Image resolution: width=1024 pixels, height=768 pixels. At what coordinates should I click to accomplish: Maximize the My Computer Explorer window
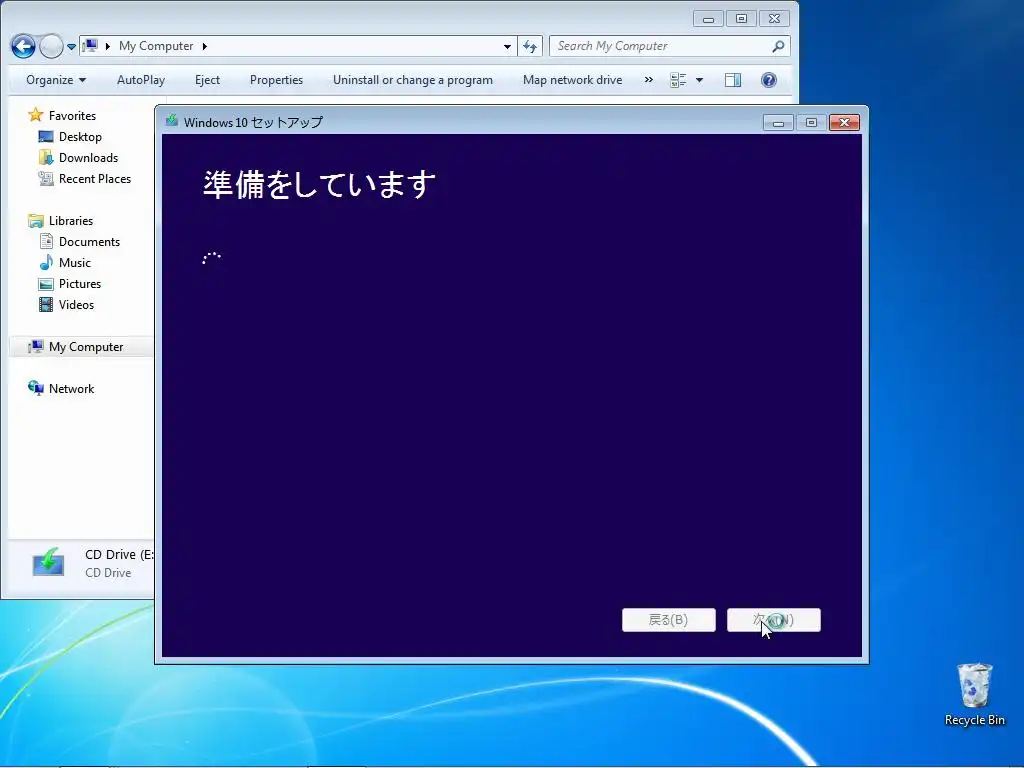click(741, 19)
